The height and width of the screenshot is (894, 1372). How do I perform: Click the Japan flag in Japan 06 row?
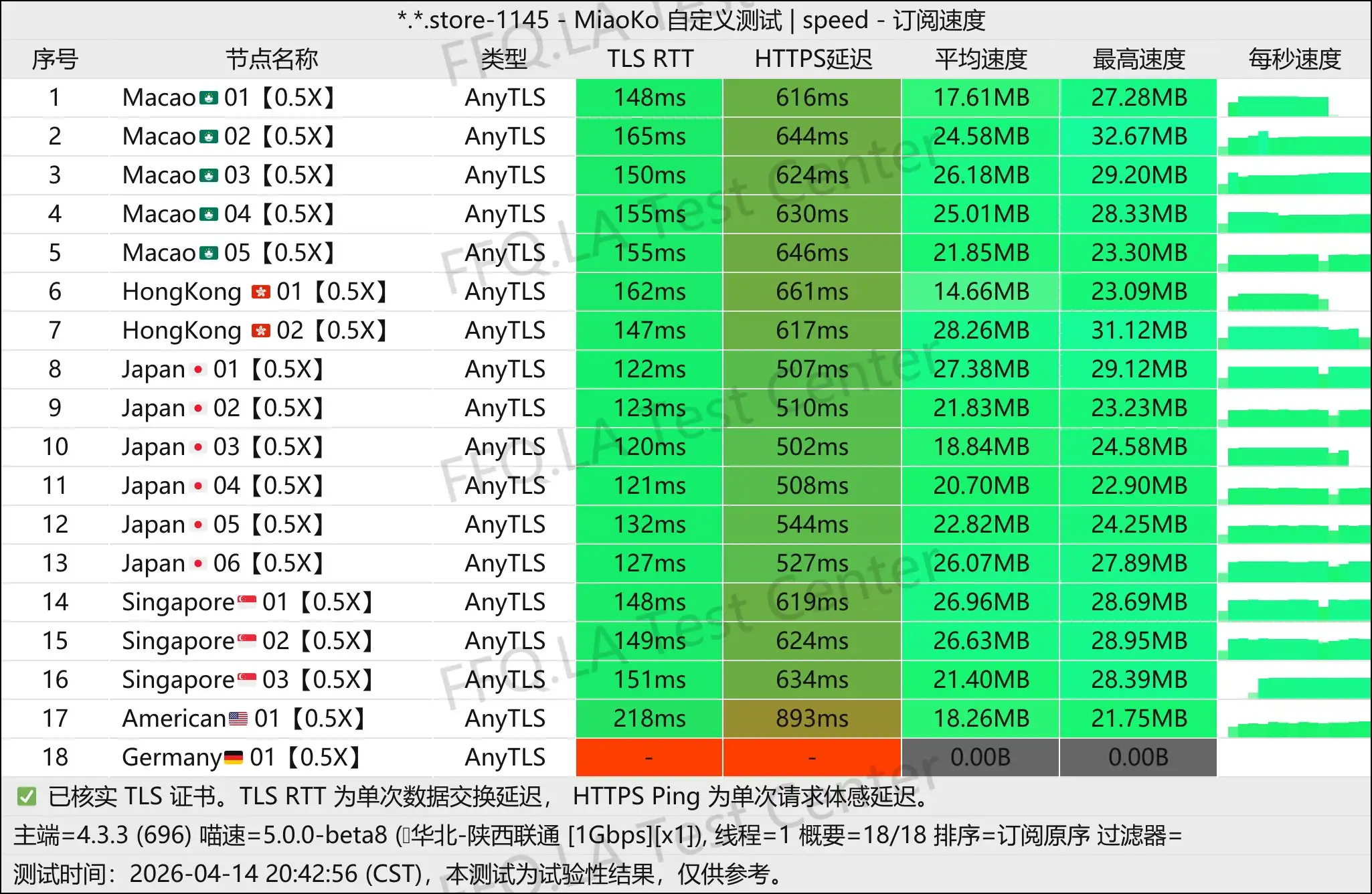[x=198, y=563]
